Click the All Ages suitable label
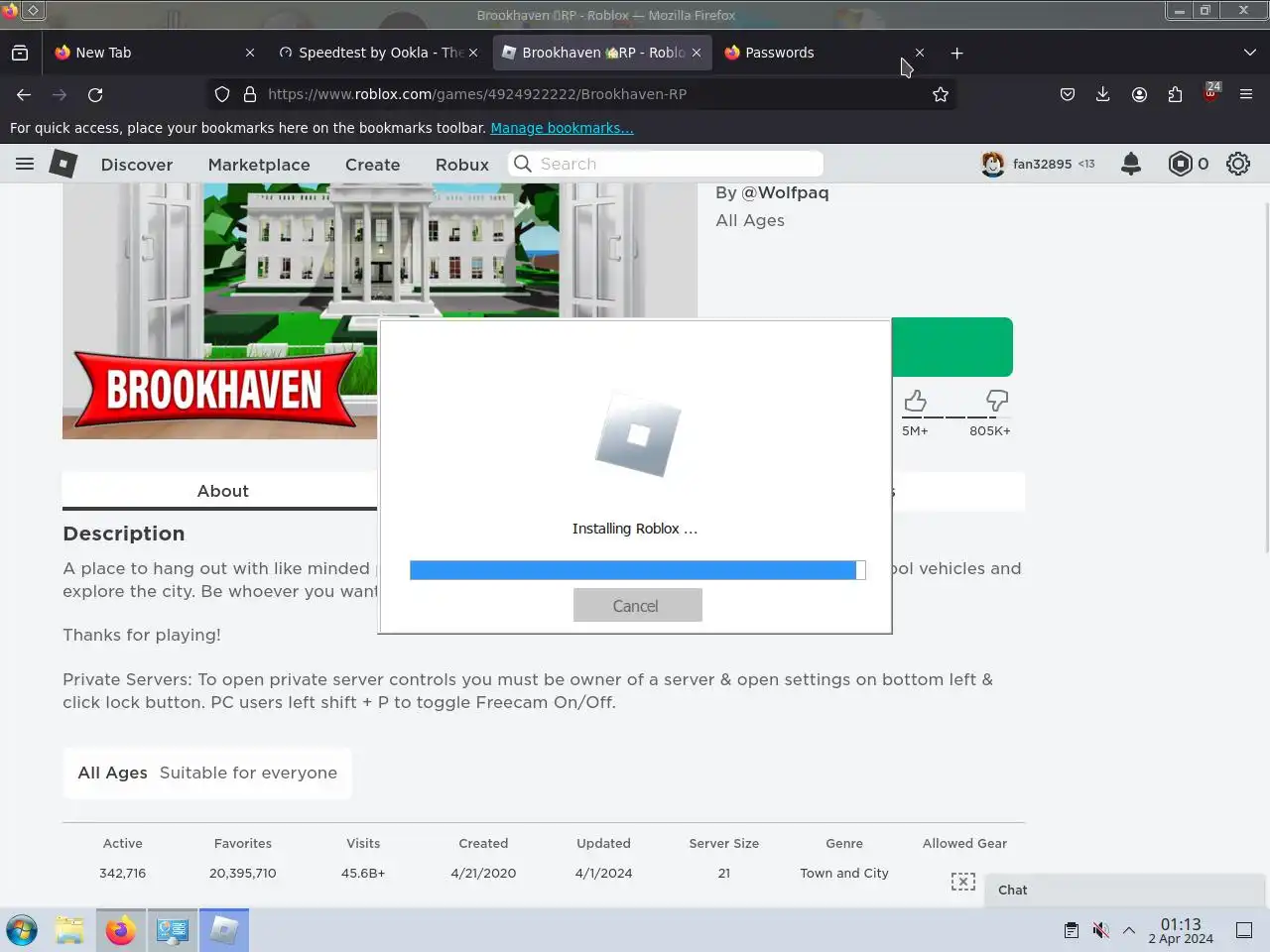1270x952 pixels. 207,773
